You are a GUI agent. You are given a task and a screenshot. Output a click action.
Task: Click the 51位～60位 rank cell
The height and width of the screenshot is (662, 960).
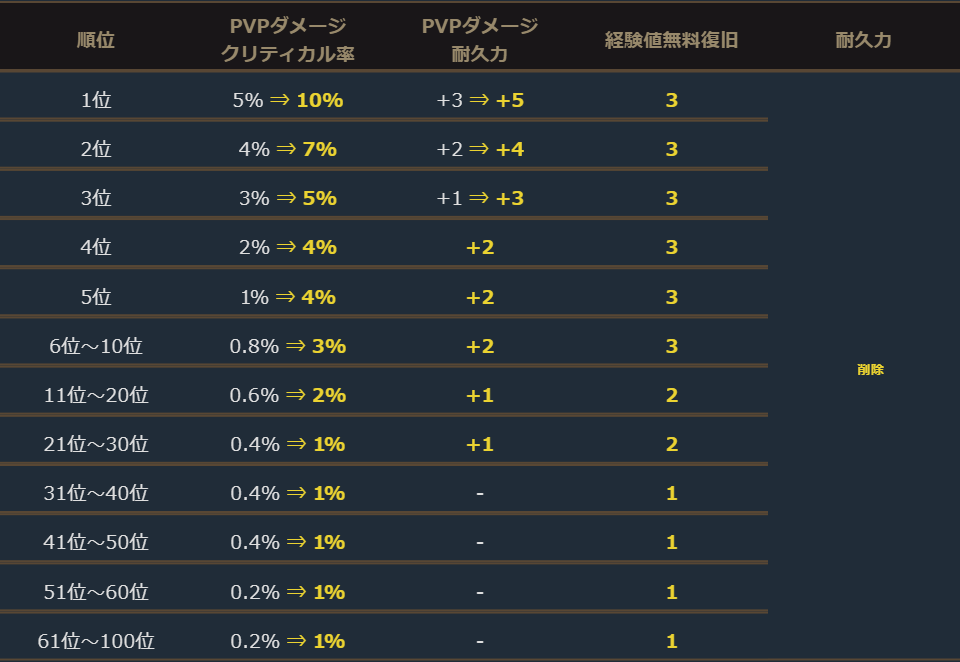tap(96, 592)
